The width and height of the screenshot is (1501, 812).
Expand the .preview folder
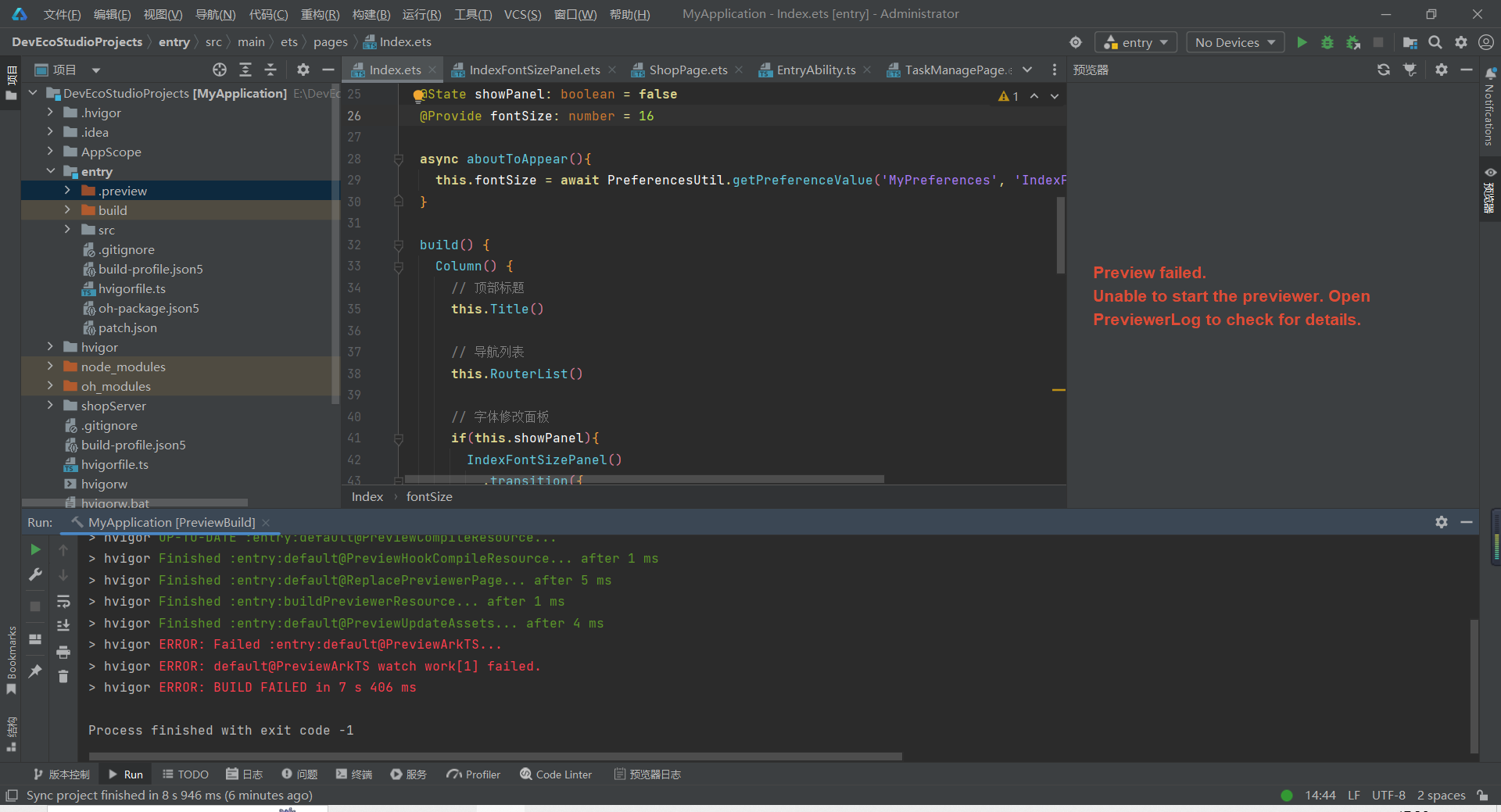67,191
